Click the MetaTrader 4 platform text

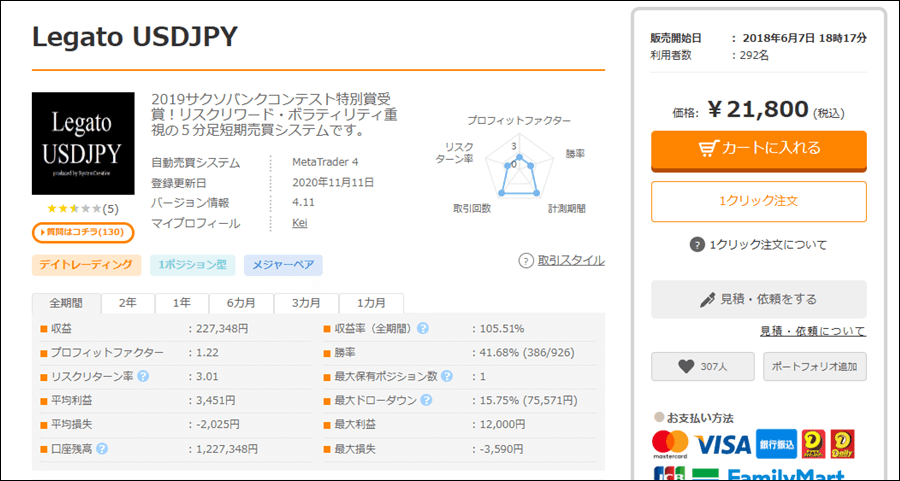(325, 162)
